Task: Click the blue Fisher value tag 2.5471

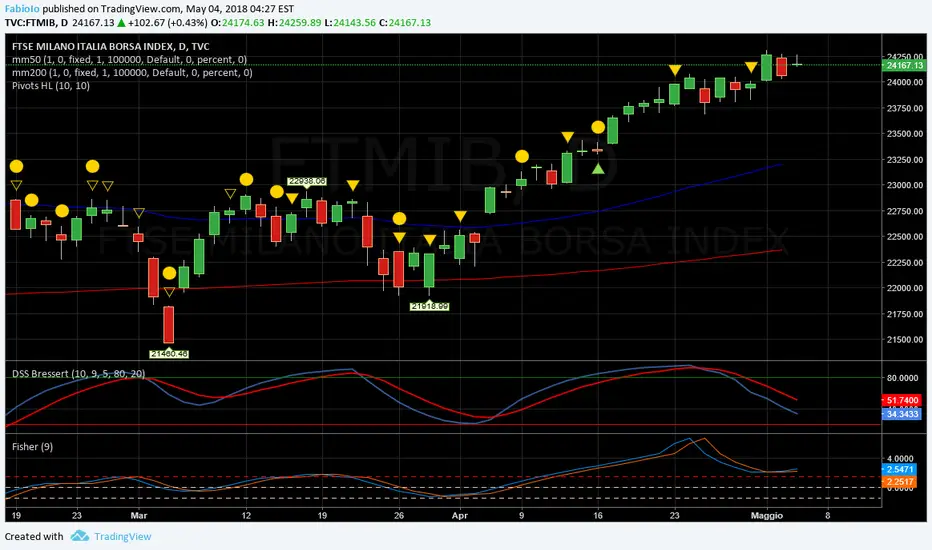Action: point(899,469)
